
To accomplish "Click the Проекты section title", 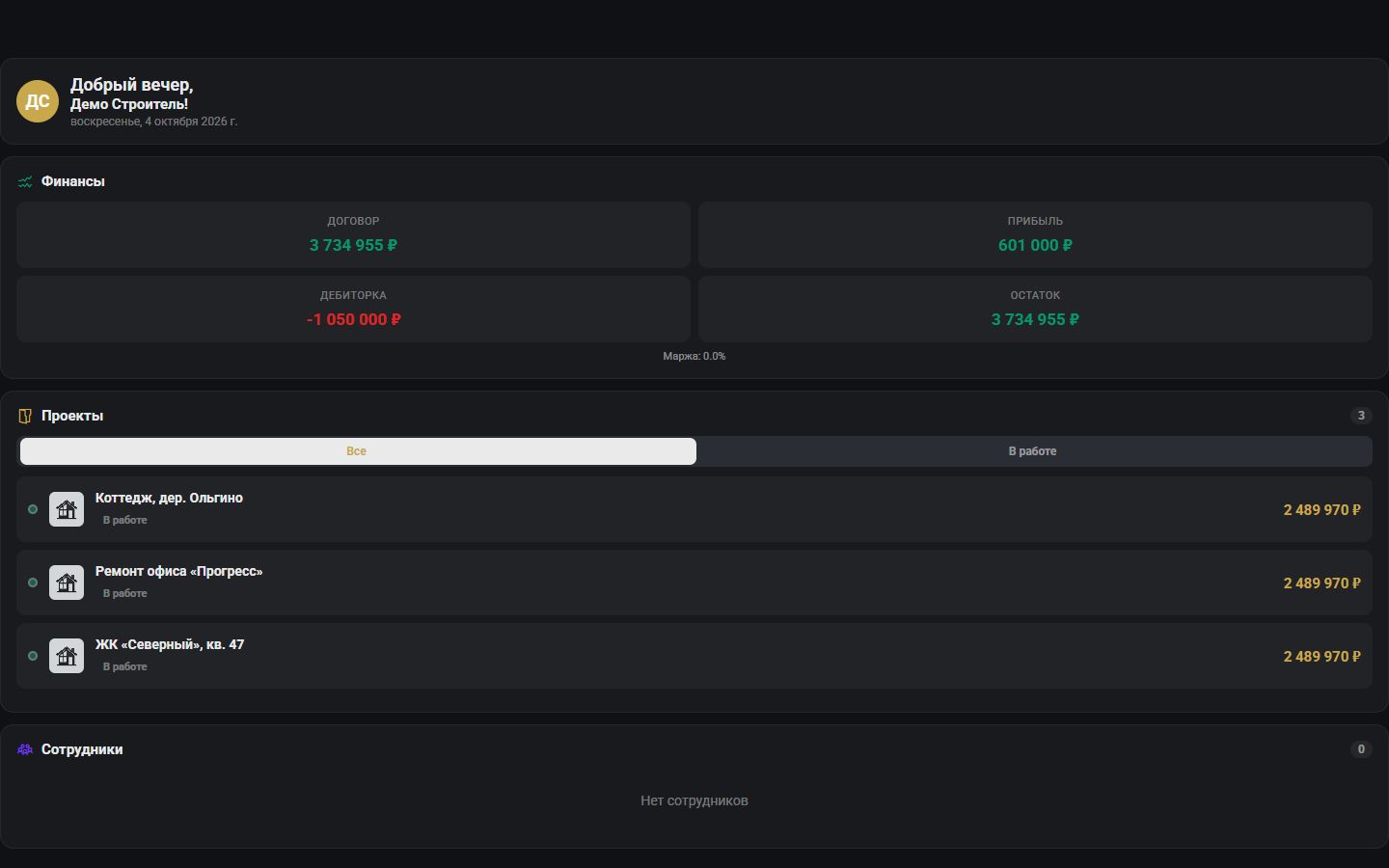I will [x=72, y=416].
